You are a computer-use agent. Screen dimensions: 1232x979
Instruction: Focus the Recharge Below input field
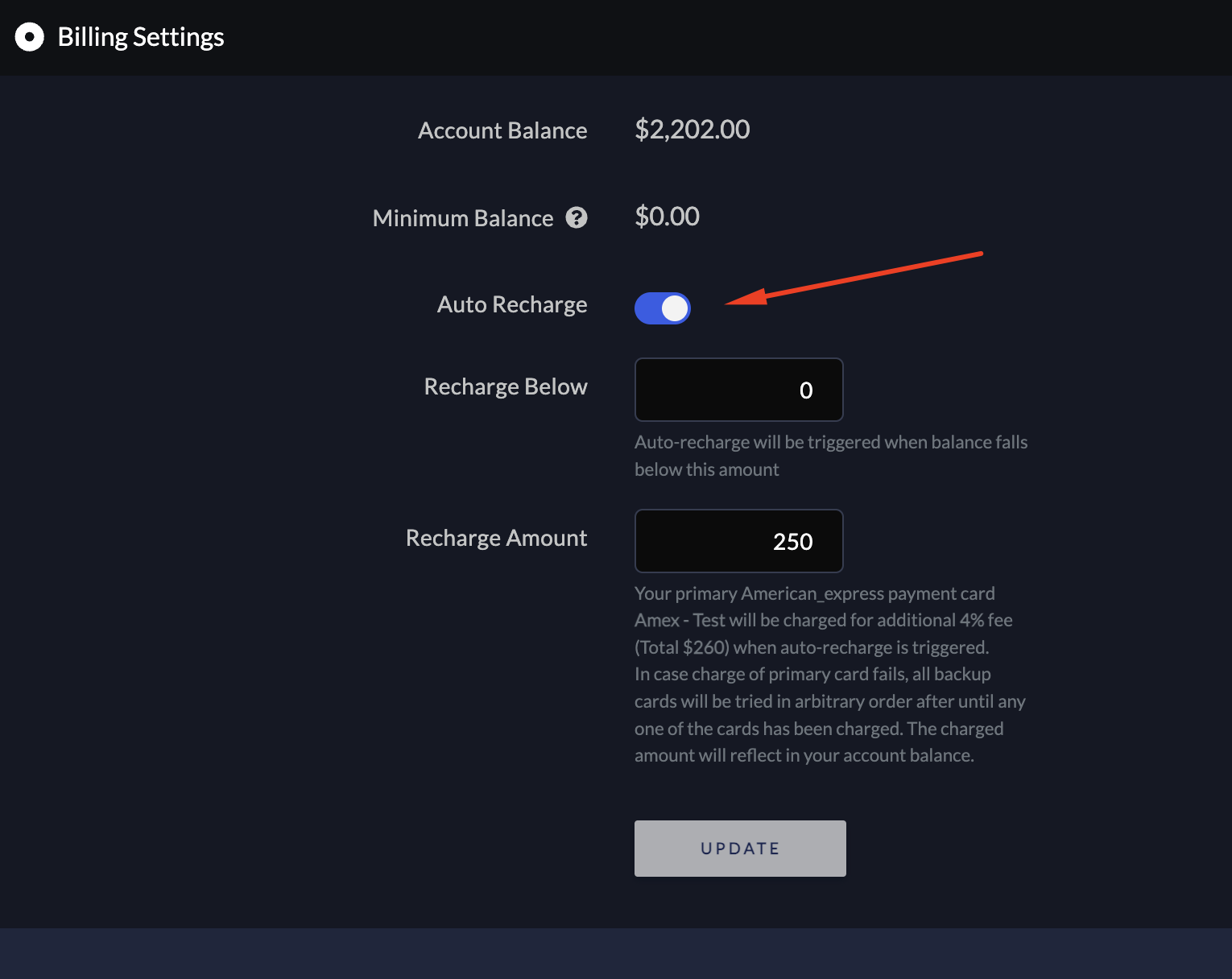(x=739, y=390)
